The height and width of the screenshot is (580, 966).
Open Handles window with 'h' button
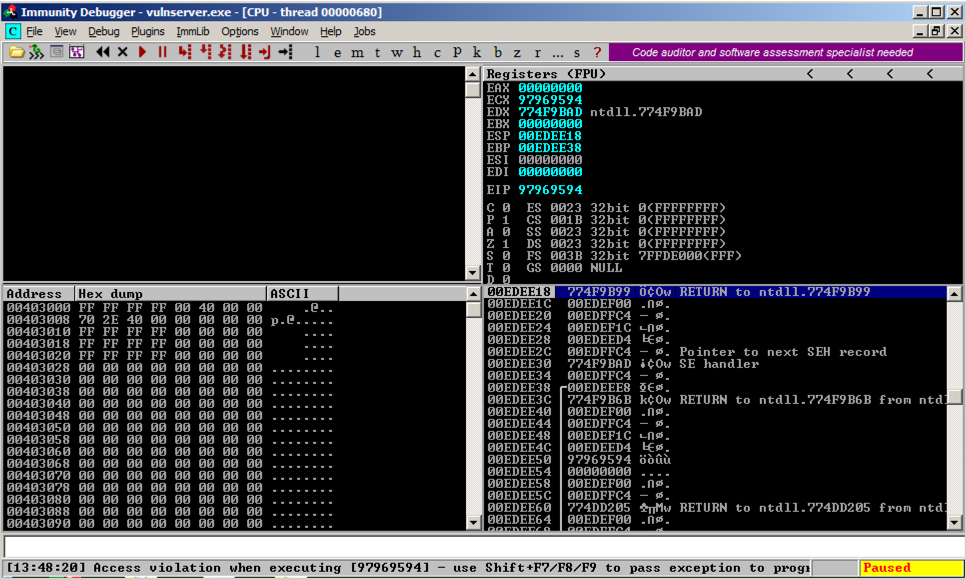417,52
